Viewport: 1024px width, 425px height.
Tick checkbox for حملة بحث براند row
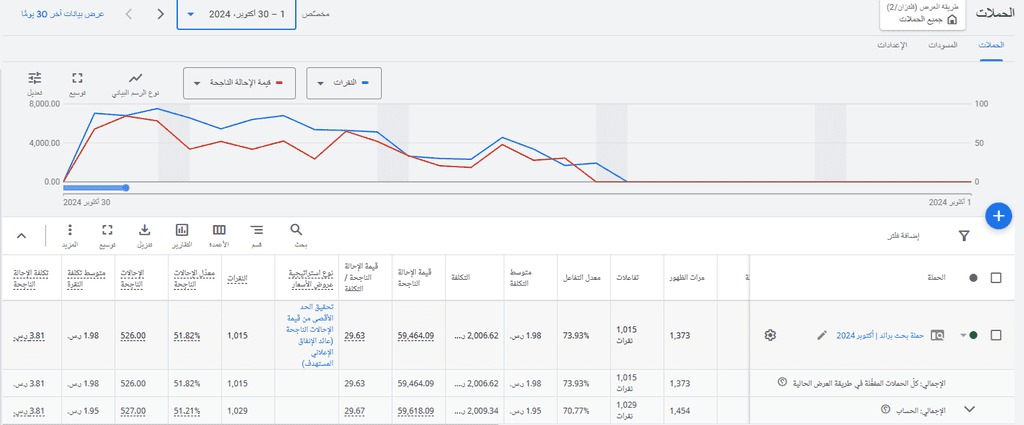click(996, 335)
